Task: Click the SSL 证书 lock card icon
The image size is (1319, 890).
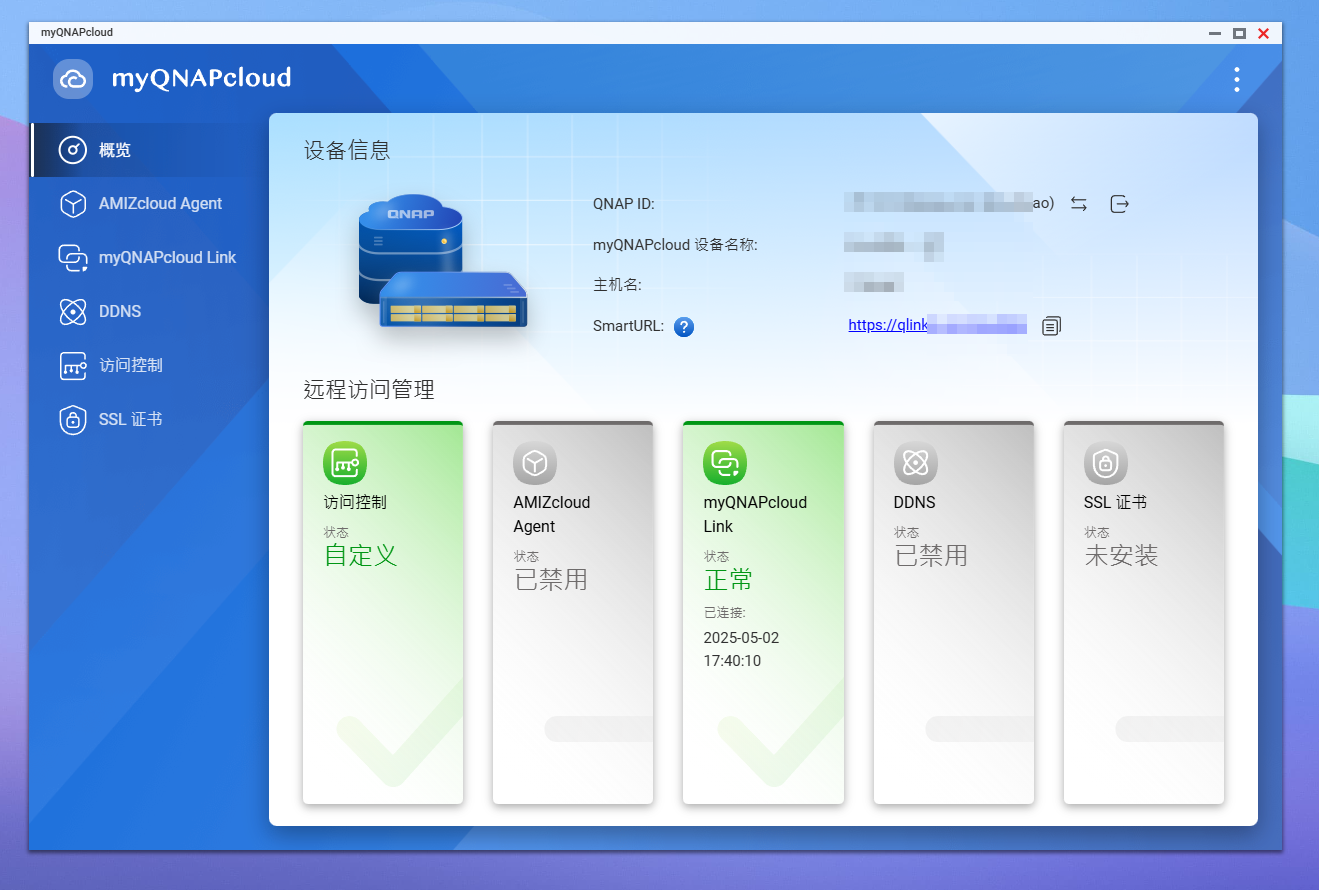Action: pos(1105,463)
